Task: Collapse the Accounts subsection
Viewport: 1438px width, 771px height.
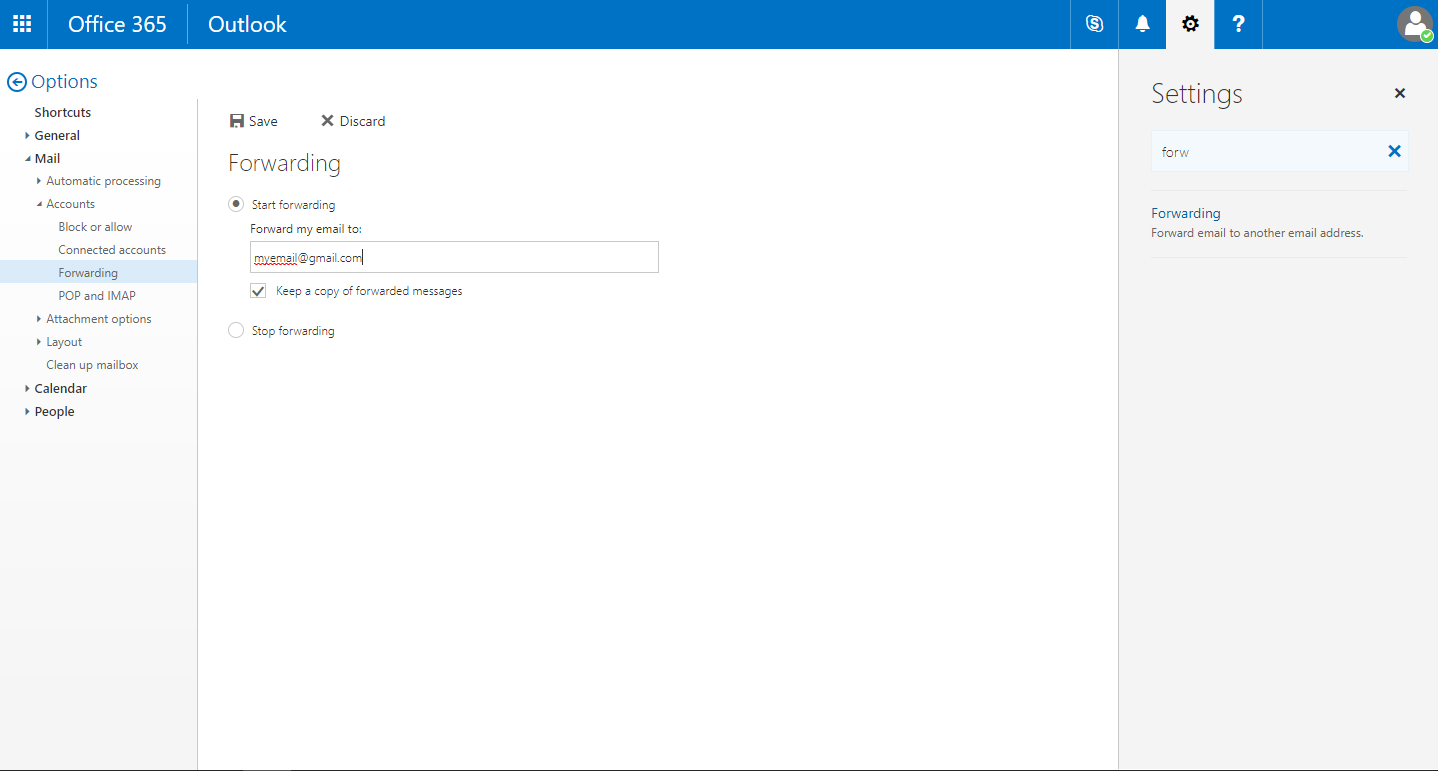Action: pyautogui.click(x=39, y=204)
